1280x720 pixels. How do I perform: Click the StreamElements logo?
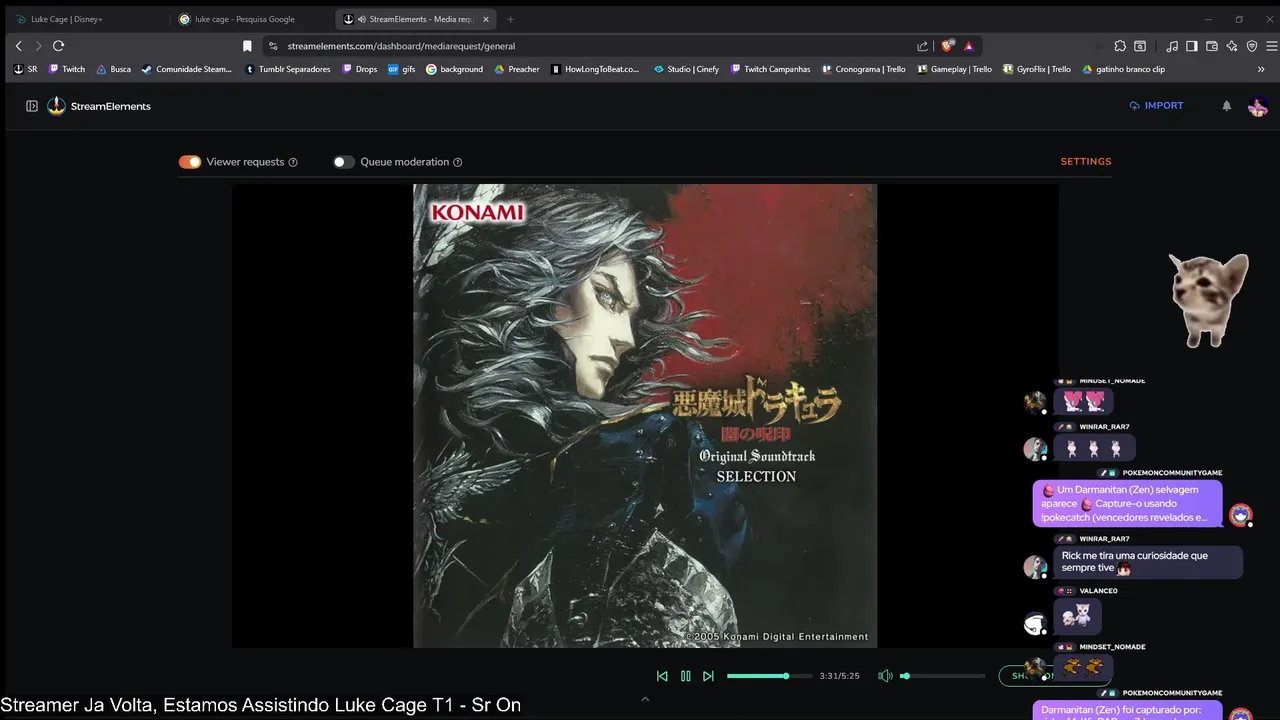point(99,106)
